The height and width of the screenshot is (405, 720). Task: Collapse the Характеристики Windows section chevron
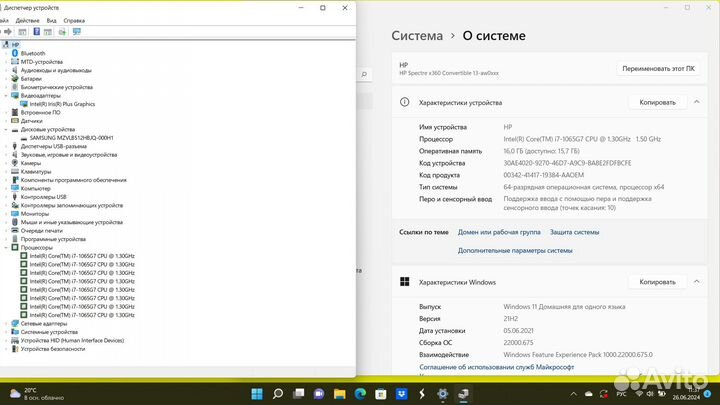tap(697, 281)
